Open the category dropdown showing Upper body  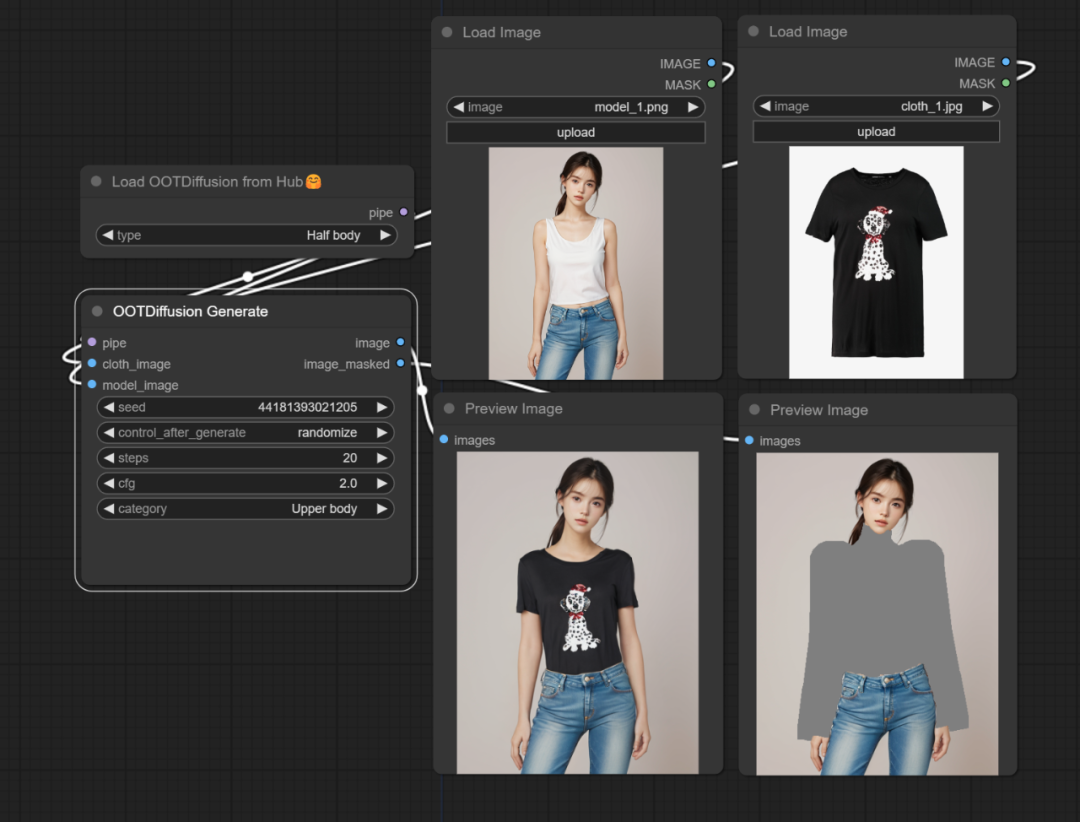click(245, 508)
